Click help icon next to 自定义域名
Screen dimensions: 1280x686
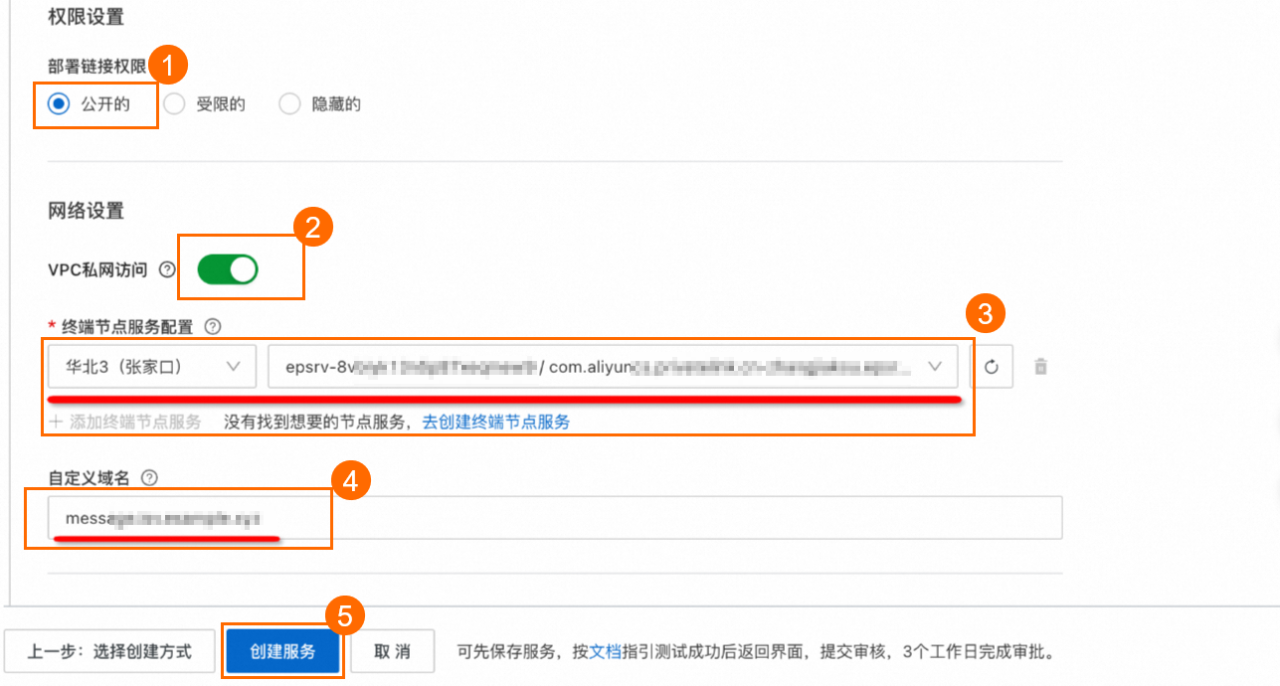150,478
